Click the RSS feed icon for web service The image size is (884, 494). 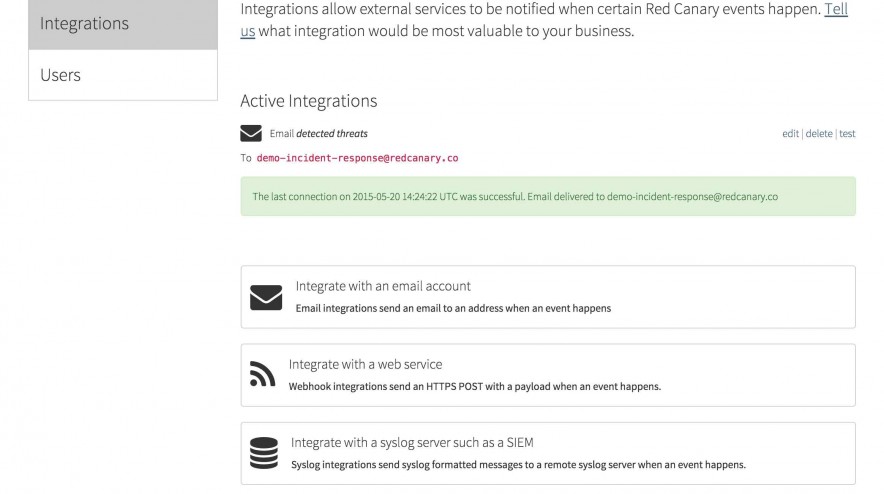coord(262,374)
